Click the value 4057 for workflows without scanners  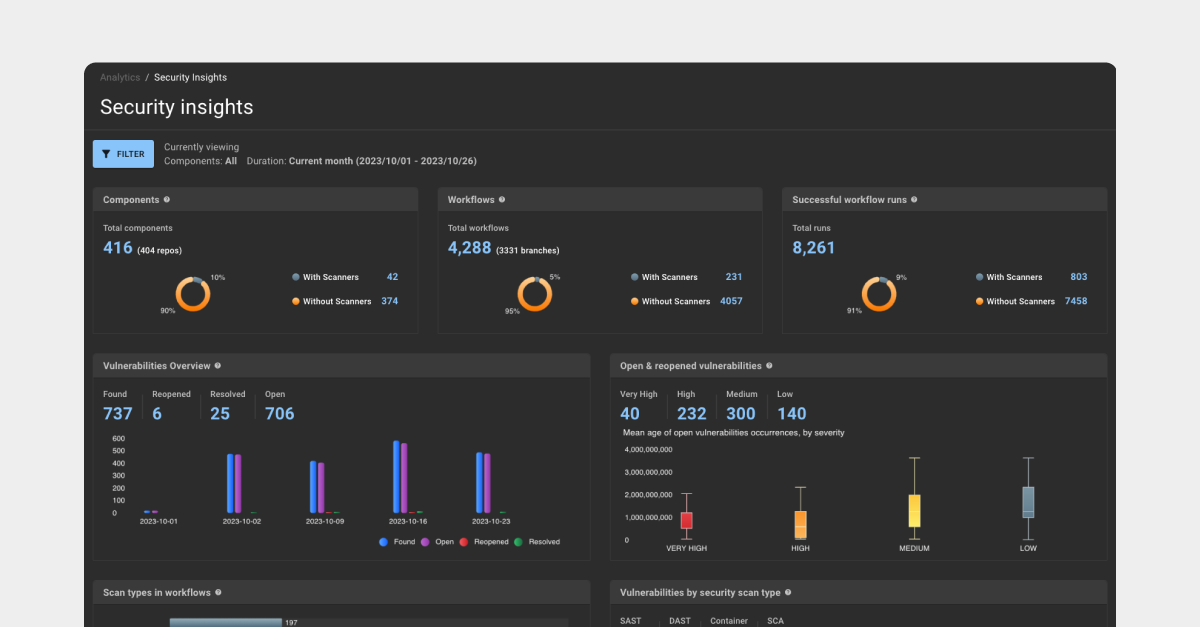tap(731, 301)
